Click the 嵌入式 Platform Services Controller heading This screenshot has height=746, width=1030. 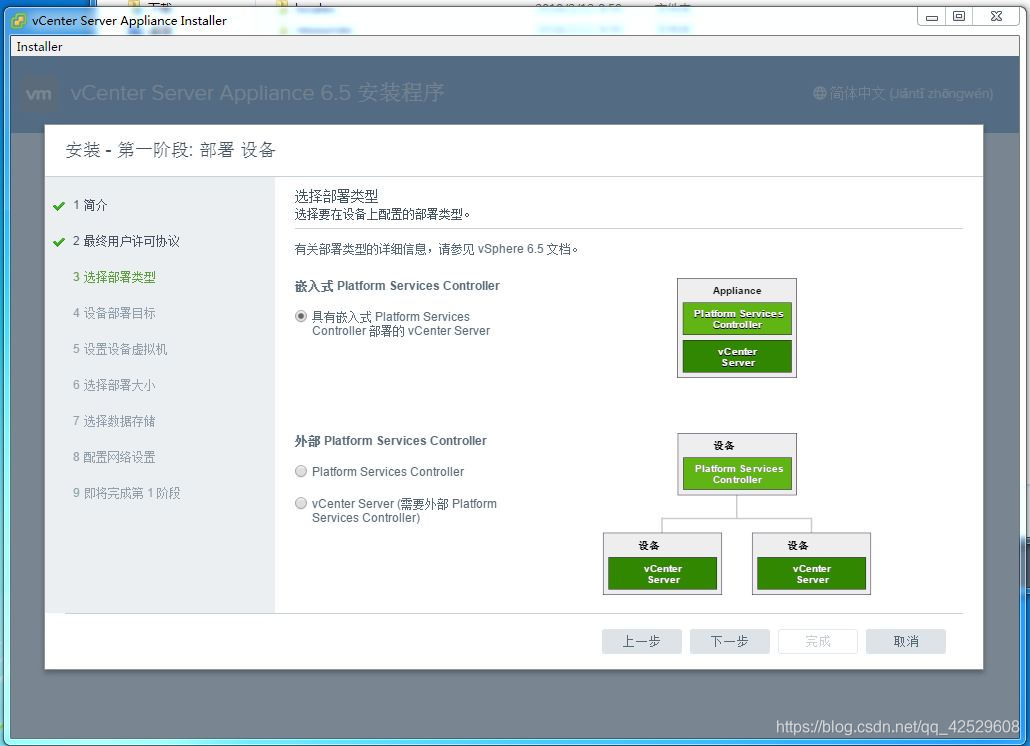(x=397, y=286)
